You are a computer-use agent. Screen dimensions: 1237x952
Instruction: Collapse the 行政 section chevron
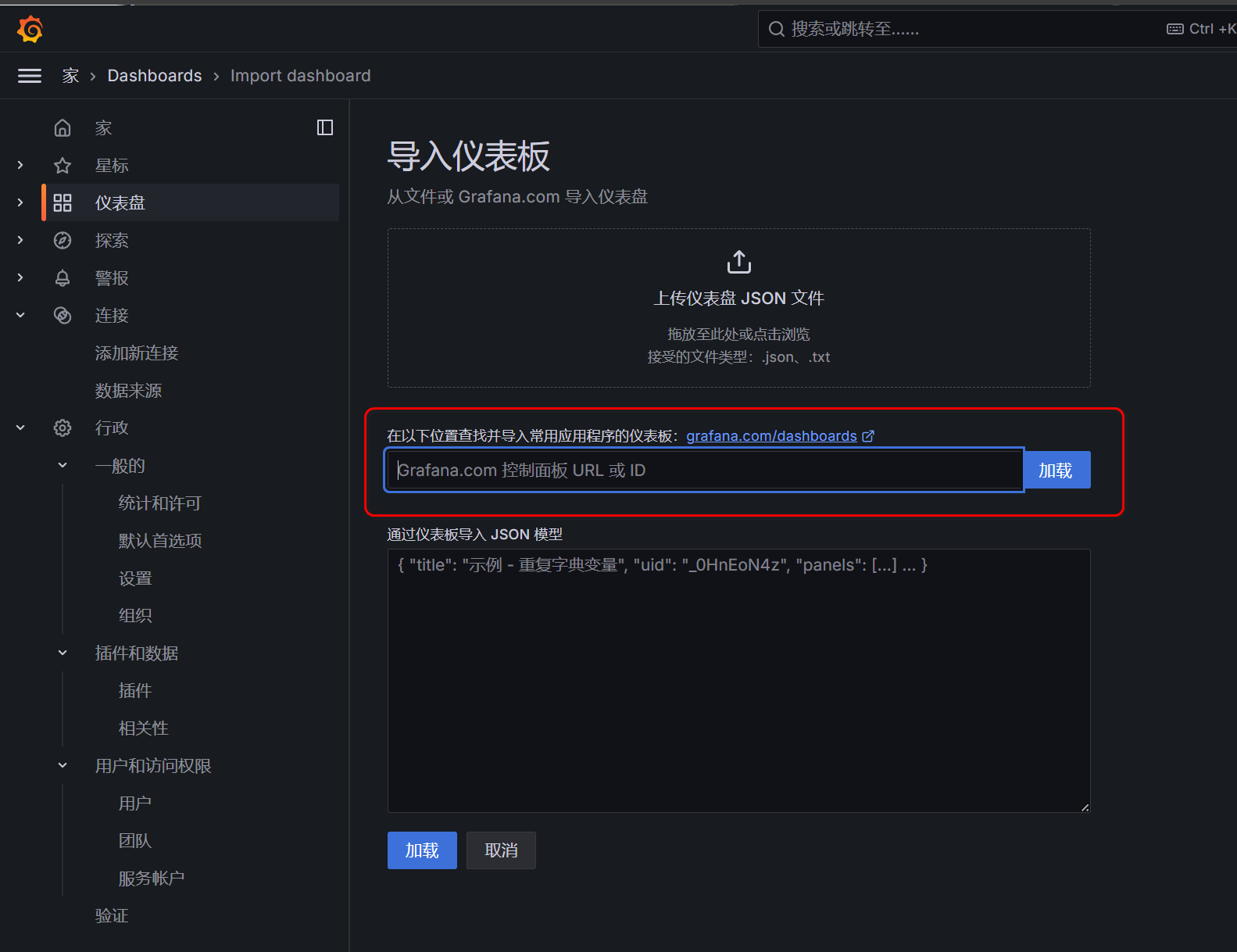[20, 428]
